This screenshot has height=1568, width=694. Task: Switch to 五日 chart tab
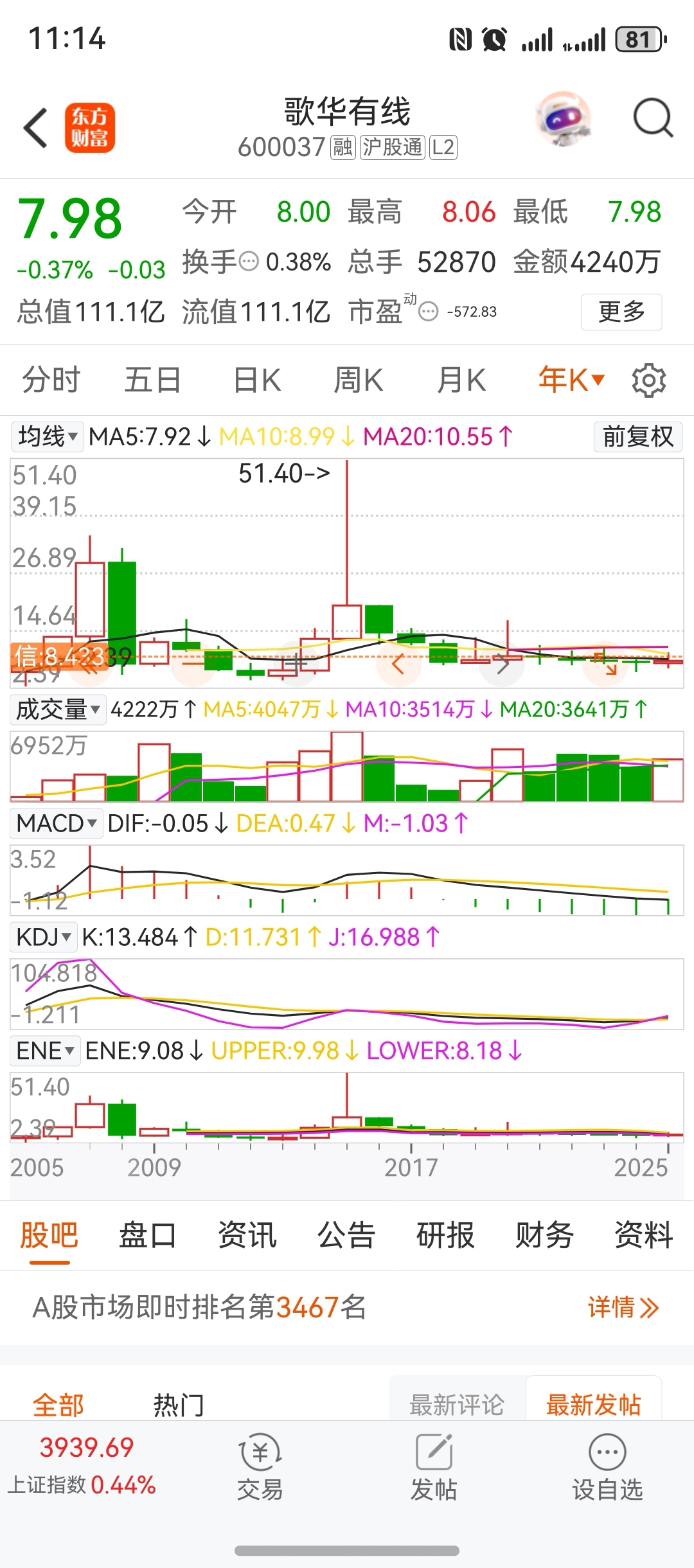(152, 380)
